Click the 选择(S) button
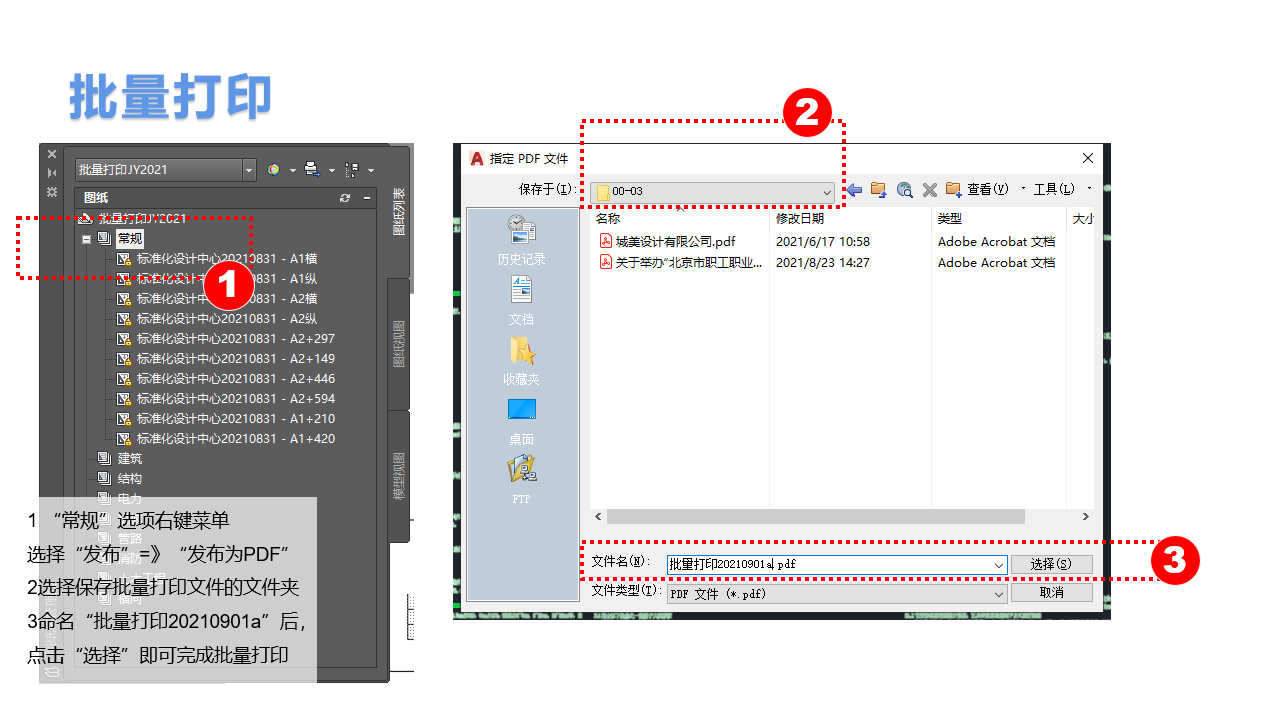Viewport: 1264px width, 711px height. click(x=1051, y=565)
